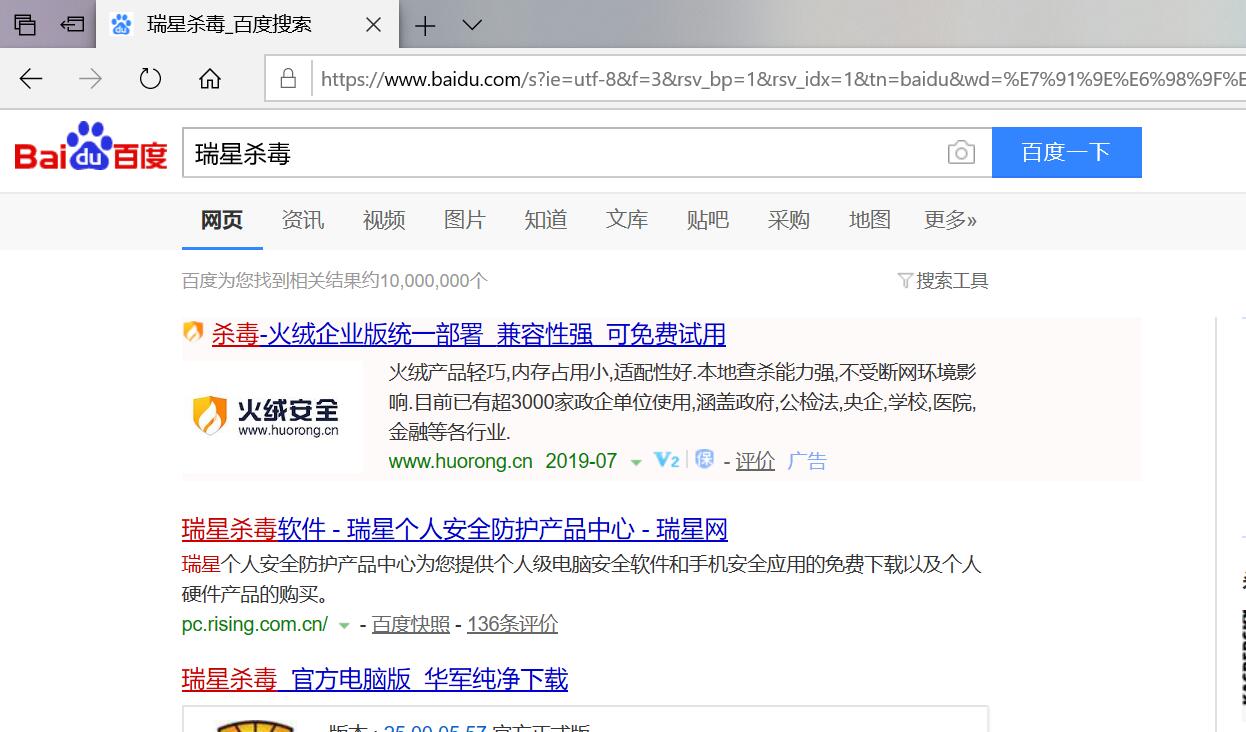Viewport: 1246px width, 732px height.
Task: Click 百度为您找到相关结果约10,000,000个 text
Action: (335, 281)
